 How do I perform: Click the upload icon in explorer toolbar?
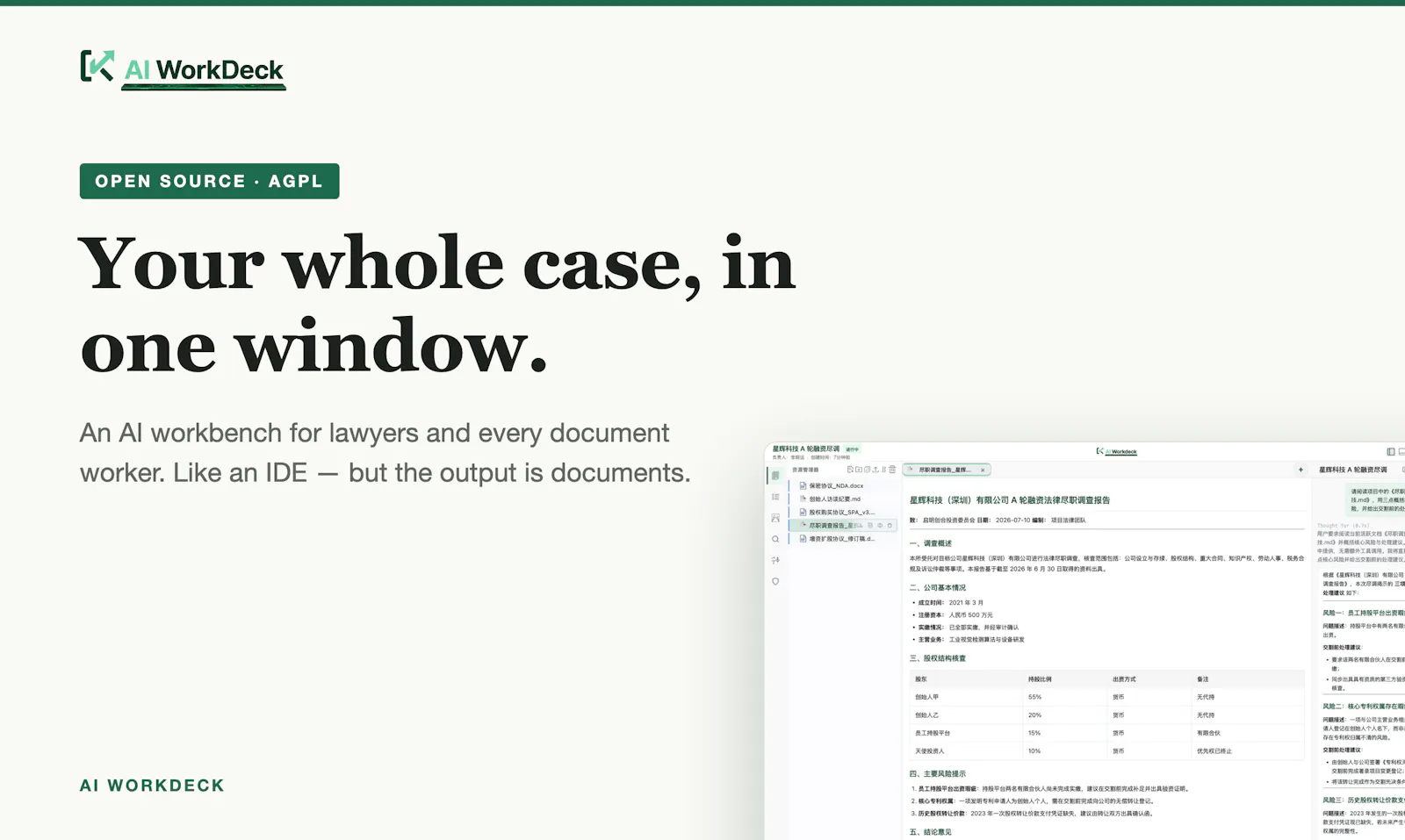point(875,470)
